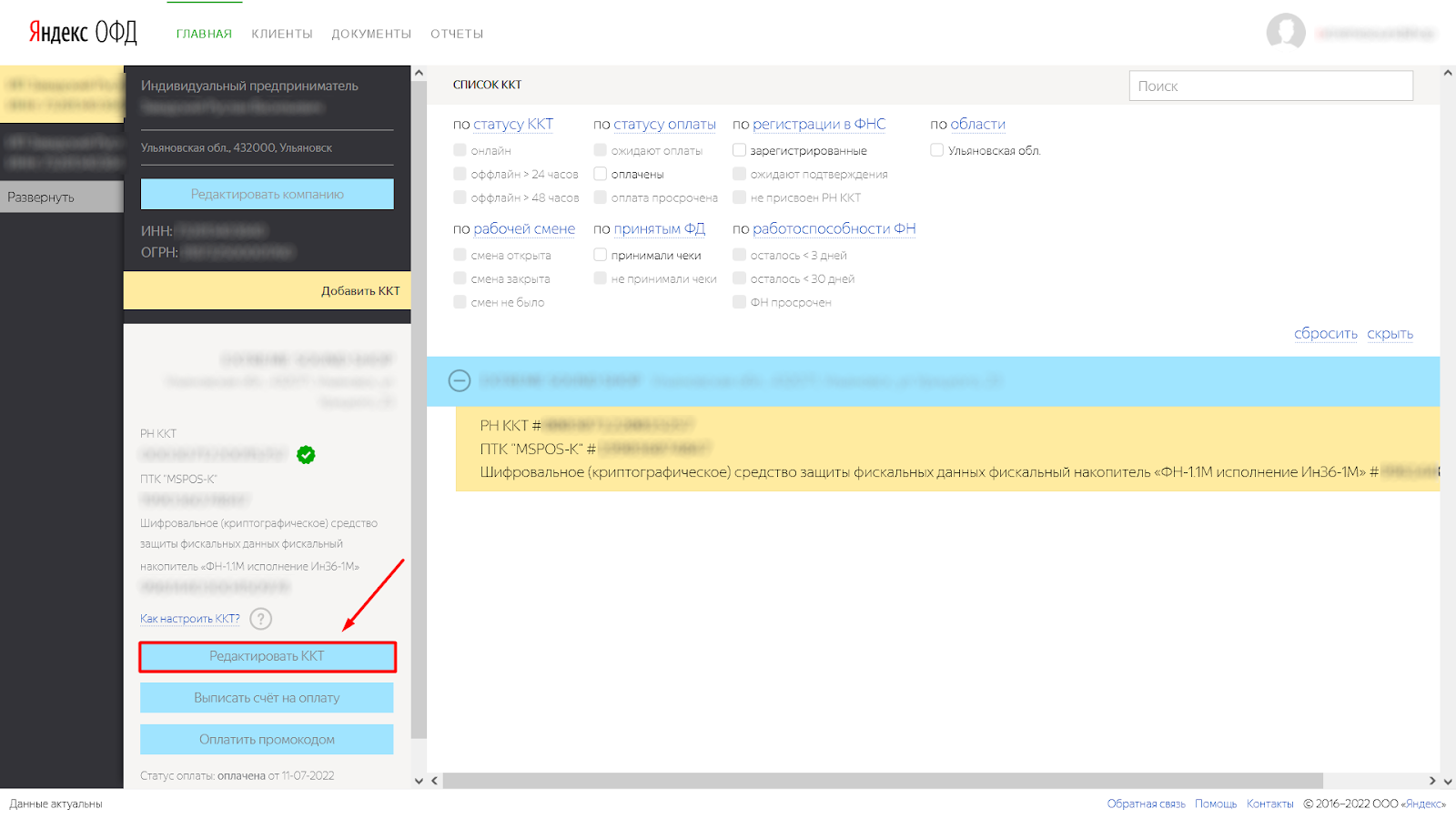Check the смен не было filter
The height and width of the screenshot is (819, 1456).
pos(460,302)
